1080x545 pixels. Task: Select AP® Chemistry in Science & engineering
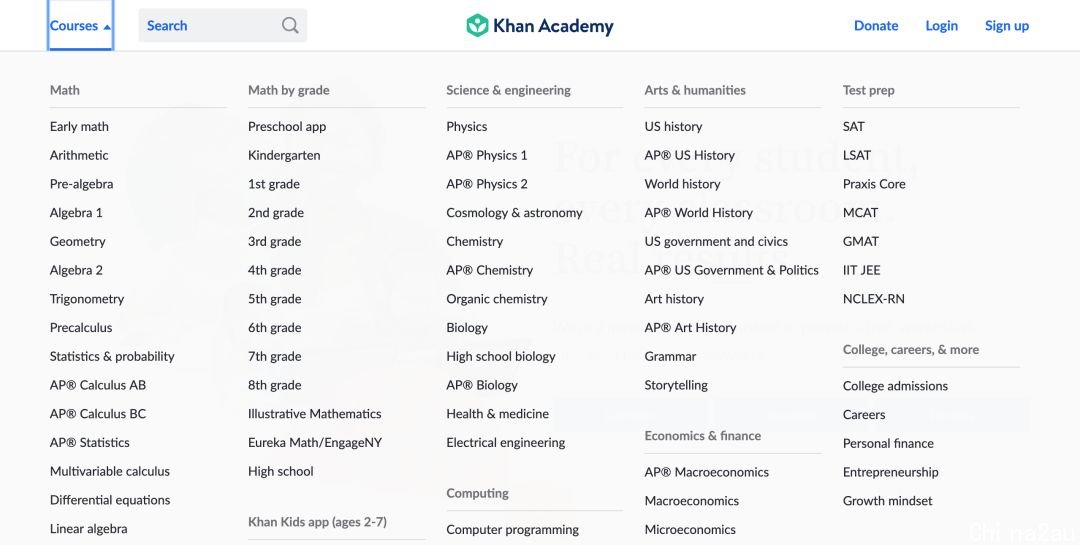pos(489,270)
